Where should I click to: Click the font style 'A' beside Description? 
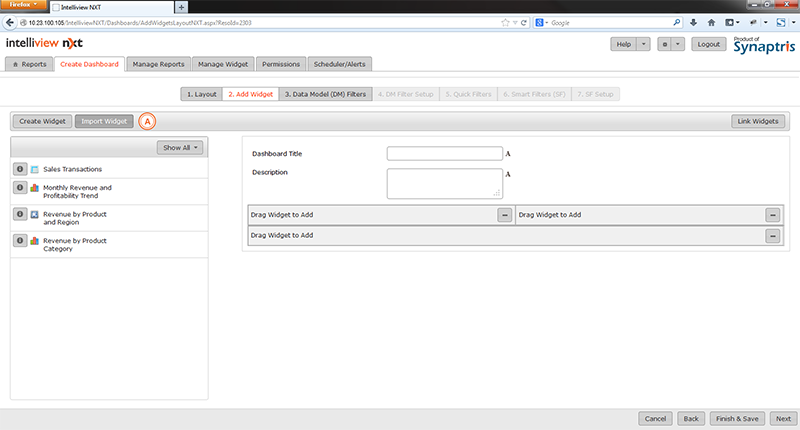pos(508,174)
